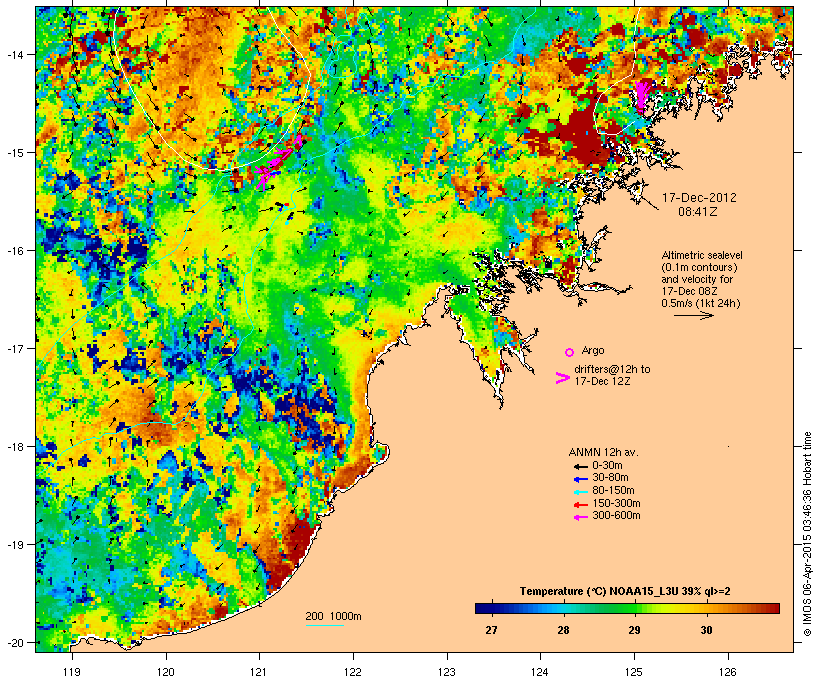Click the 27 colorbar tick label

pyautogui.click(x=491, y=630)
